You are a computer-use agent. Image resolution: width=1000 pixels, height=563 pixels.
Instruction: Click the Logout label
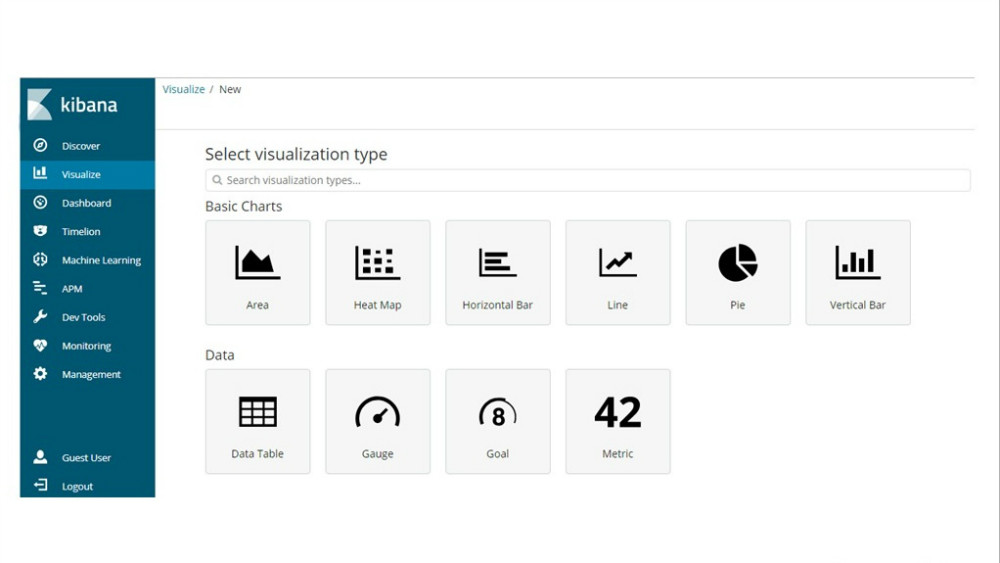[77, 486]
